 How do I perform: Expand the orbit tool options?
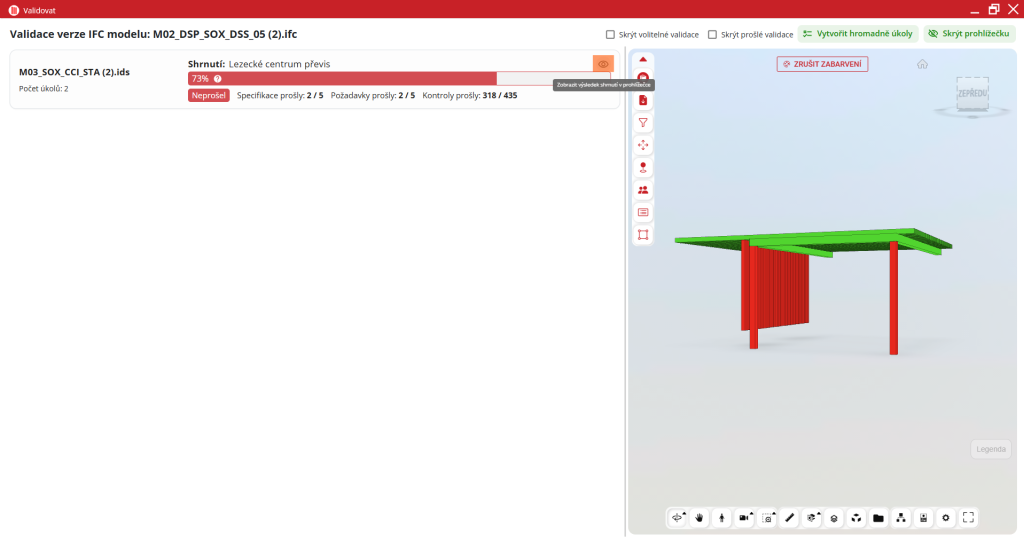coord(685,512)
